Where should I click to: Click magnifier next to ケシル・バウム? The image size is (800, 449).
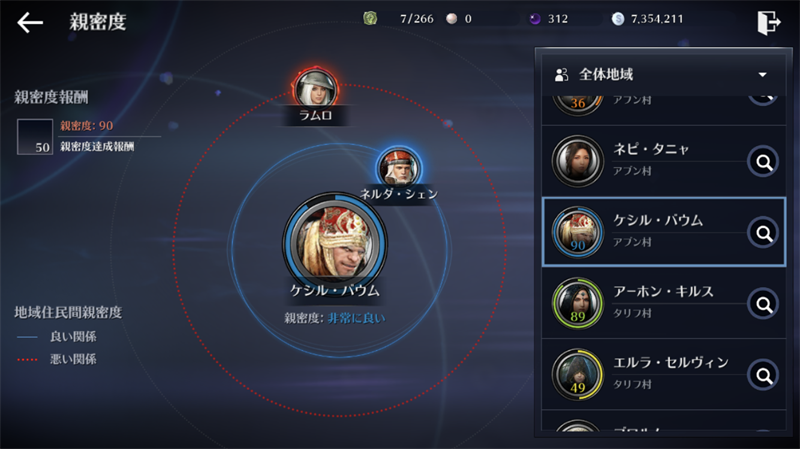[x=763, y=233]
